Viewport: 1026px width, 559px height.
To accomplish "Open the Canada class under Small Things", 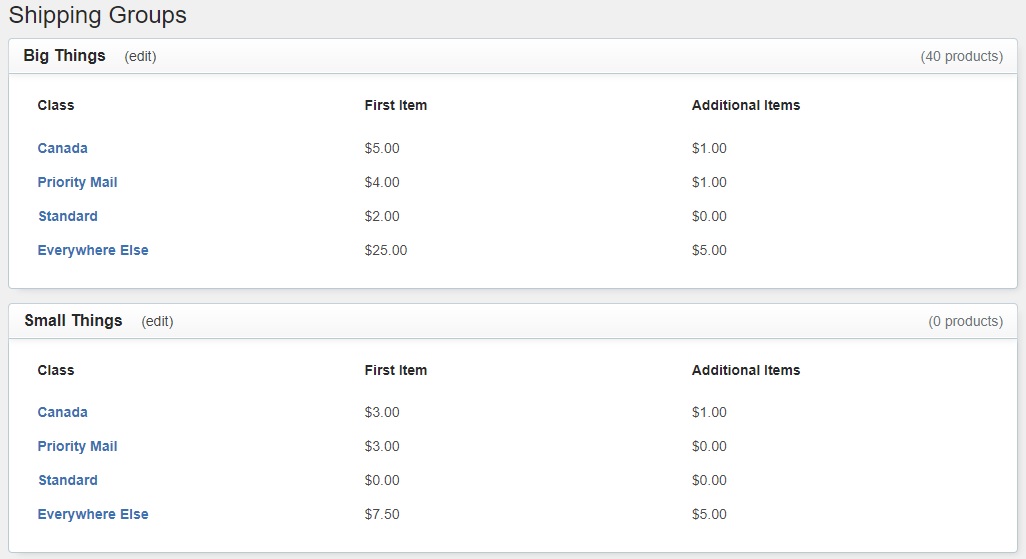I will 62,412.
